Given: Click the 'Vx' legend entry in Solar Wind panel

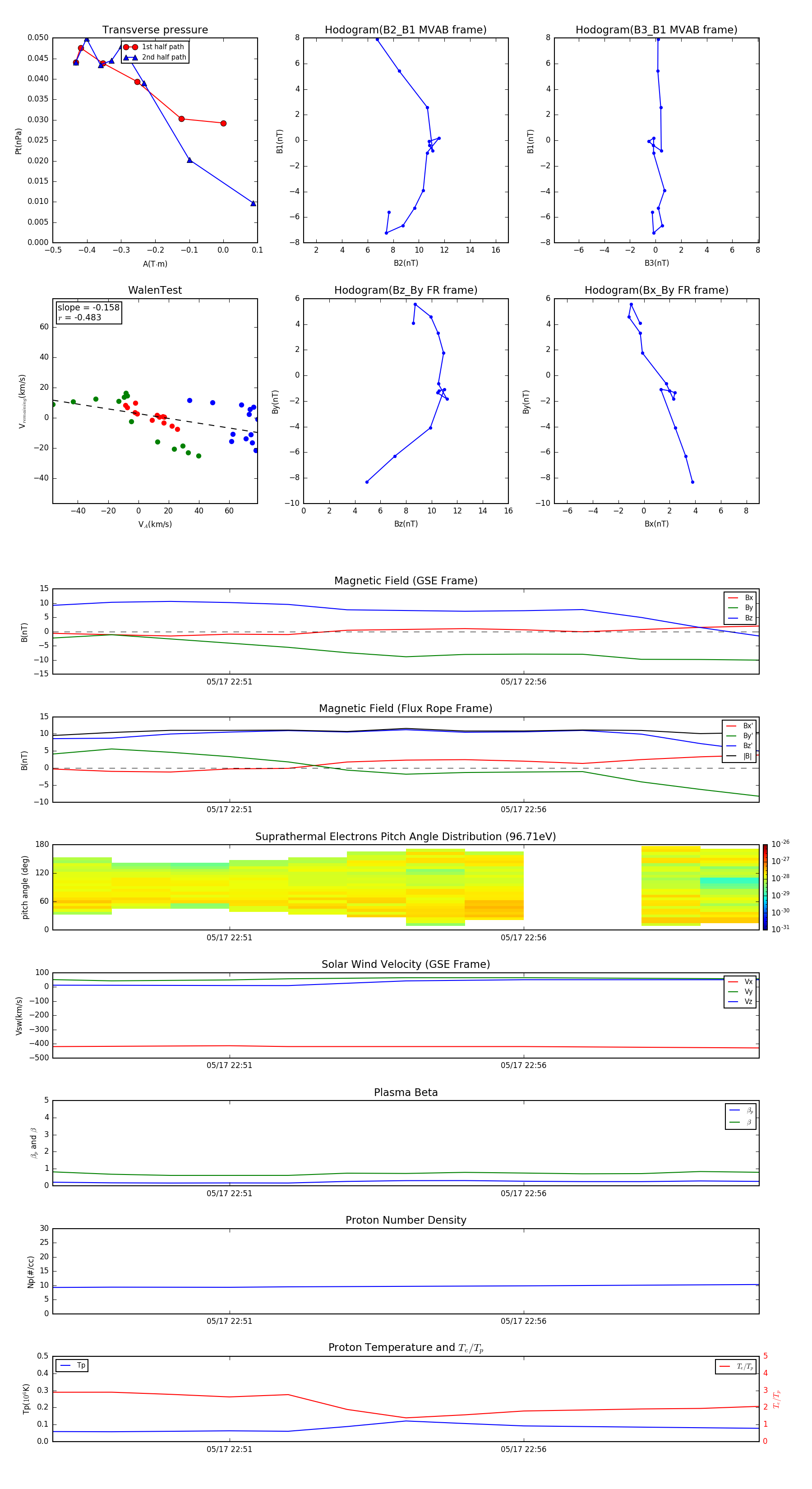Looking at the screenshot, I should tap(740, 981).
